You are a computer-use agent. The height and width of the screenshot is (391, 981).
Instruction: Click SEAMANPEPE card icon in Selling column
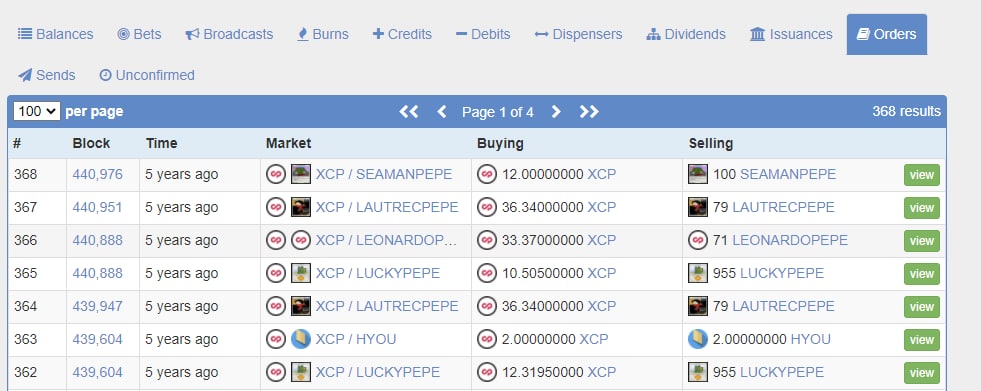(698, 174)
